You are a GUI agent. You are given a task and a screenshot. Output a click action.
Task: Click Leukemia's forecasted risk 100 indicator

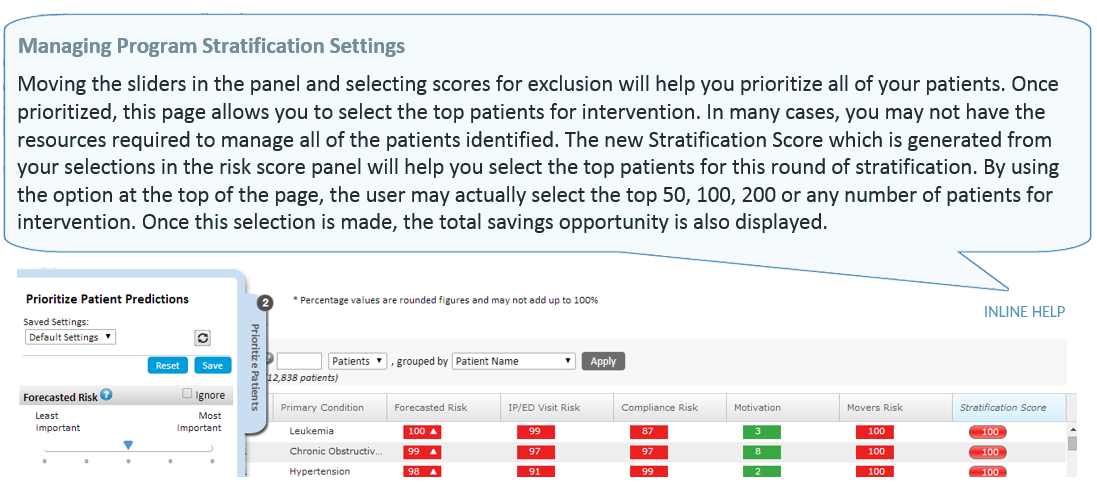click(x=422, y=432)
